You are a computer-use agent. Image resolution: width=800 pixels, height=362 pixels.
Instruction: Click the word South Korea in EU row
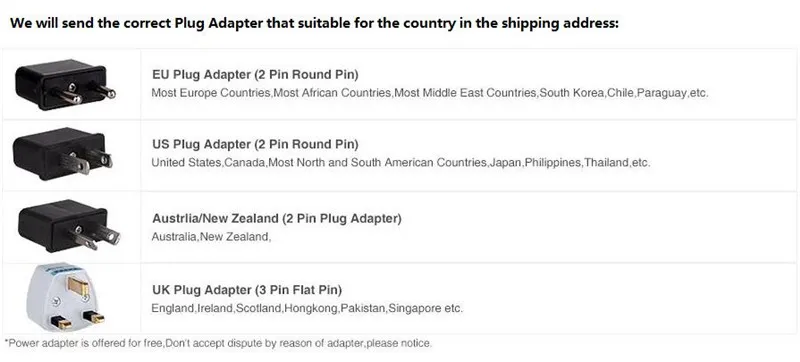pyautogui.click(x=571, y=93)
